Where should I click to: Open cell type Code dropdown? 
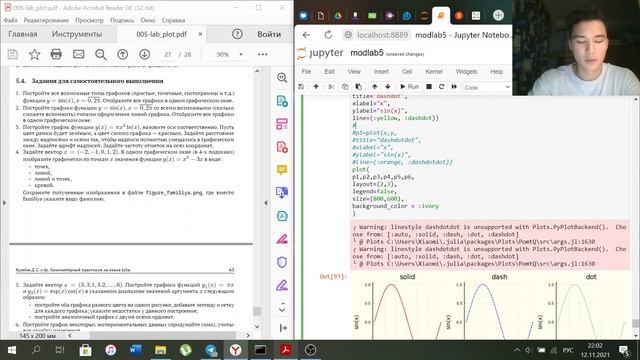pos(487,87)
